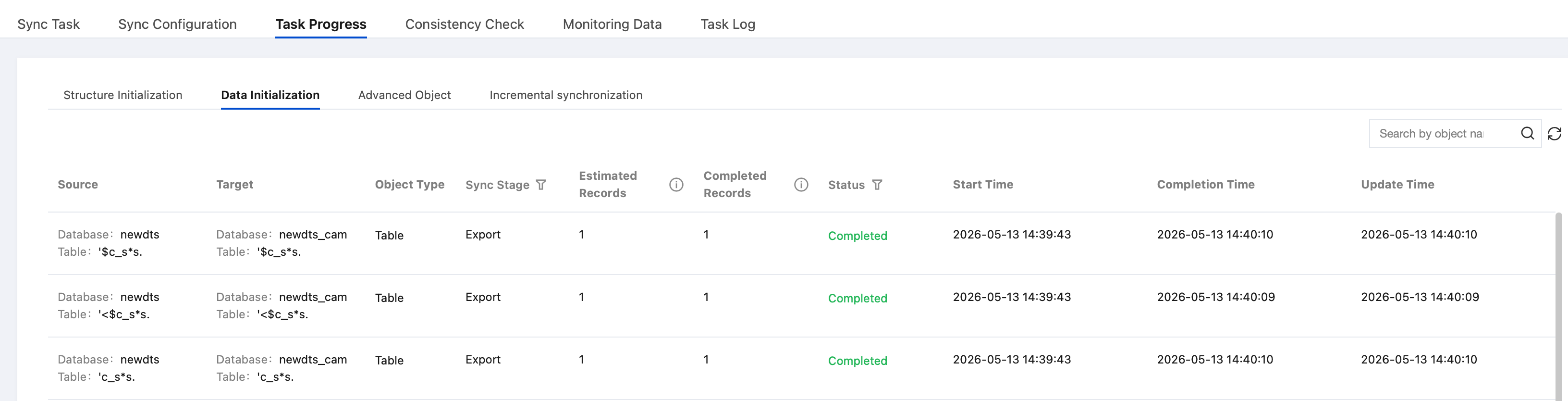Select the Data Initialization sub-tab
1568x401 pixels.
pyautogui.click(x=270, y=95)
